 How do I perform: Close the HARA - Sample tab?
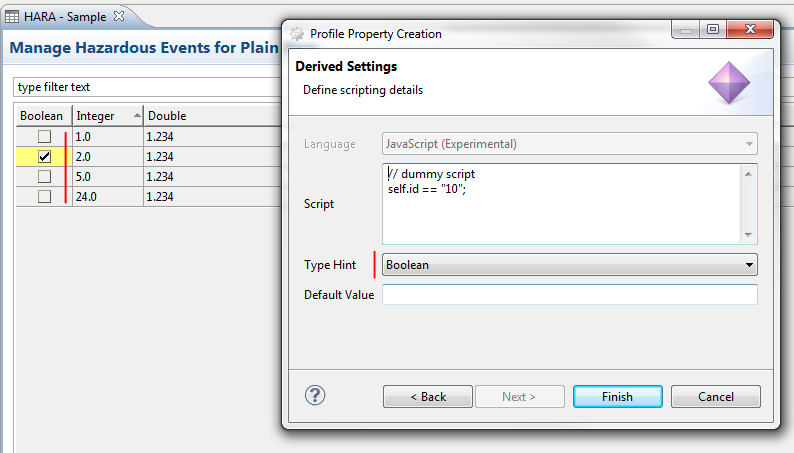tap(119, 17)
